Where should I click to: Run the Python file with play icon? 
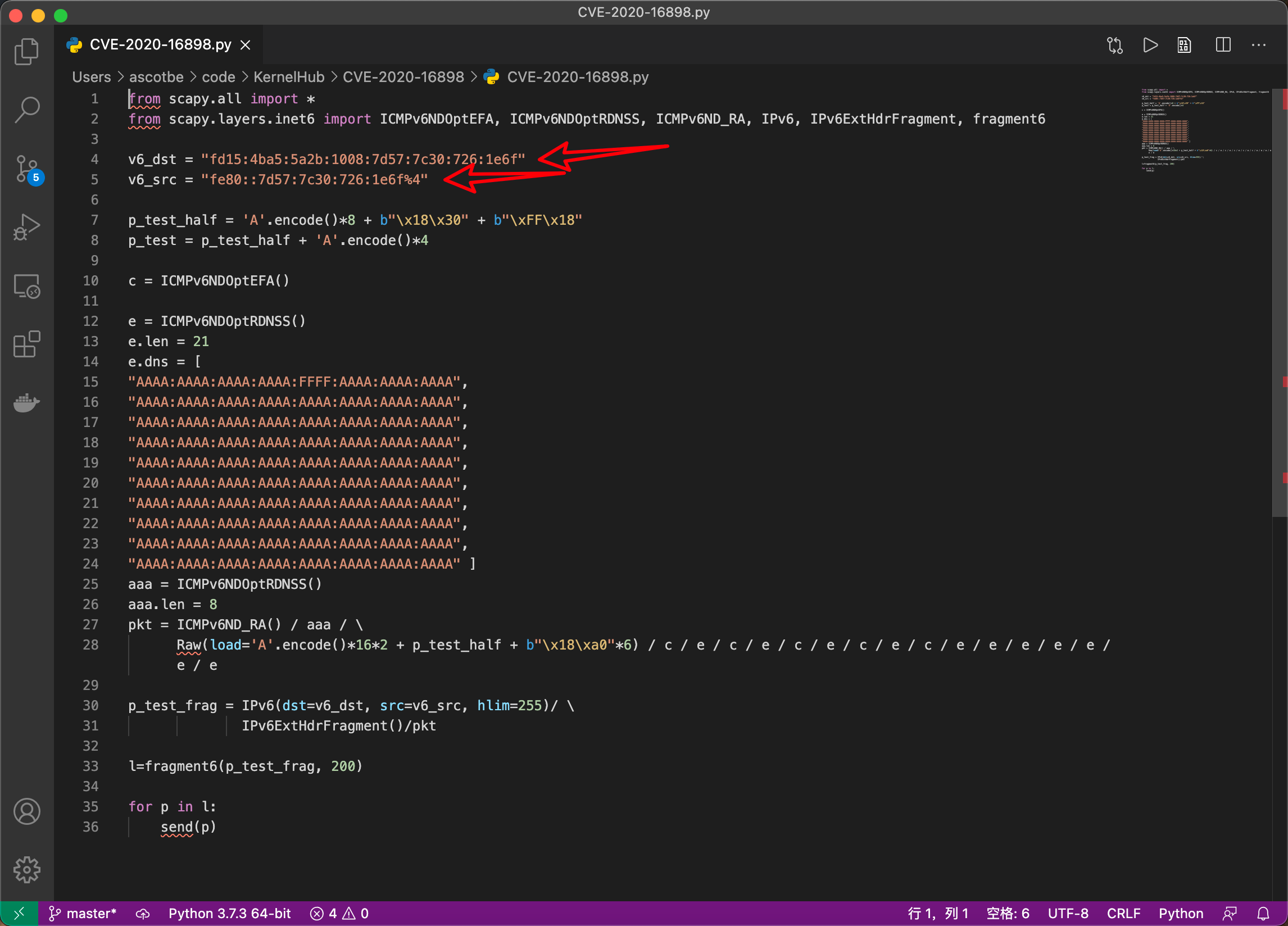point(1150,46)
